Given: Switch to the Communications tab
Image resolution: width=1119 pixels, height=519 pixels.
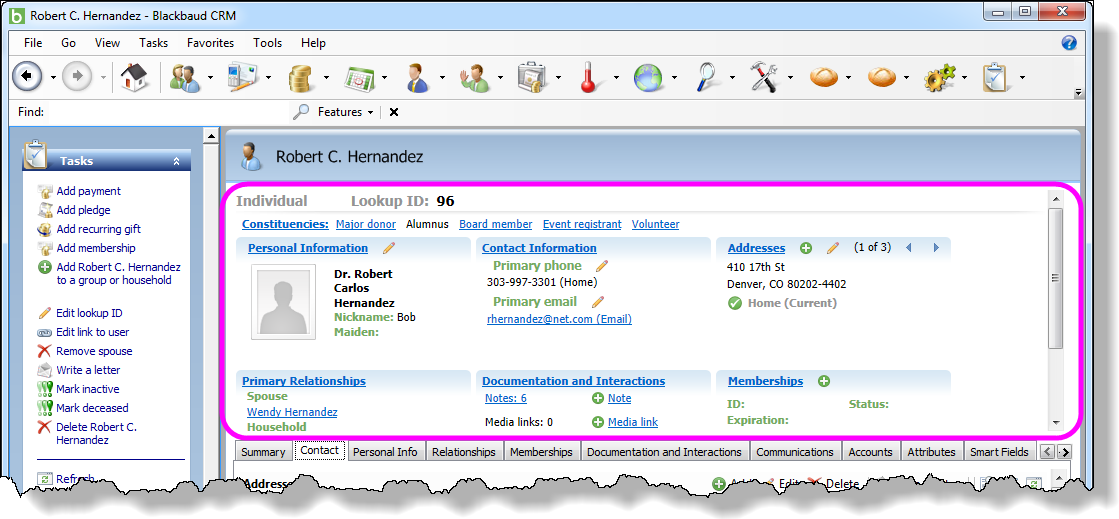Looking at the screenshot, I should coord(795,452).
